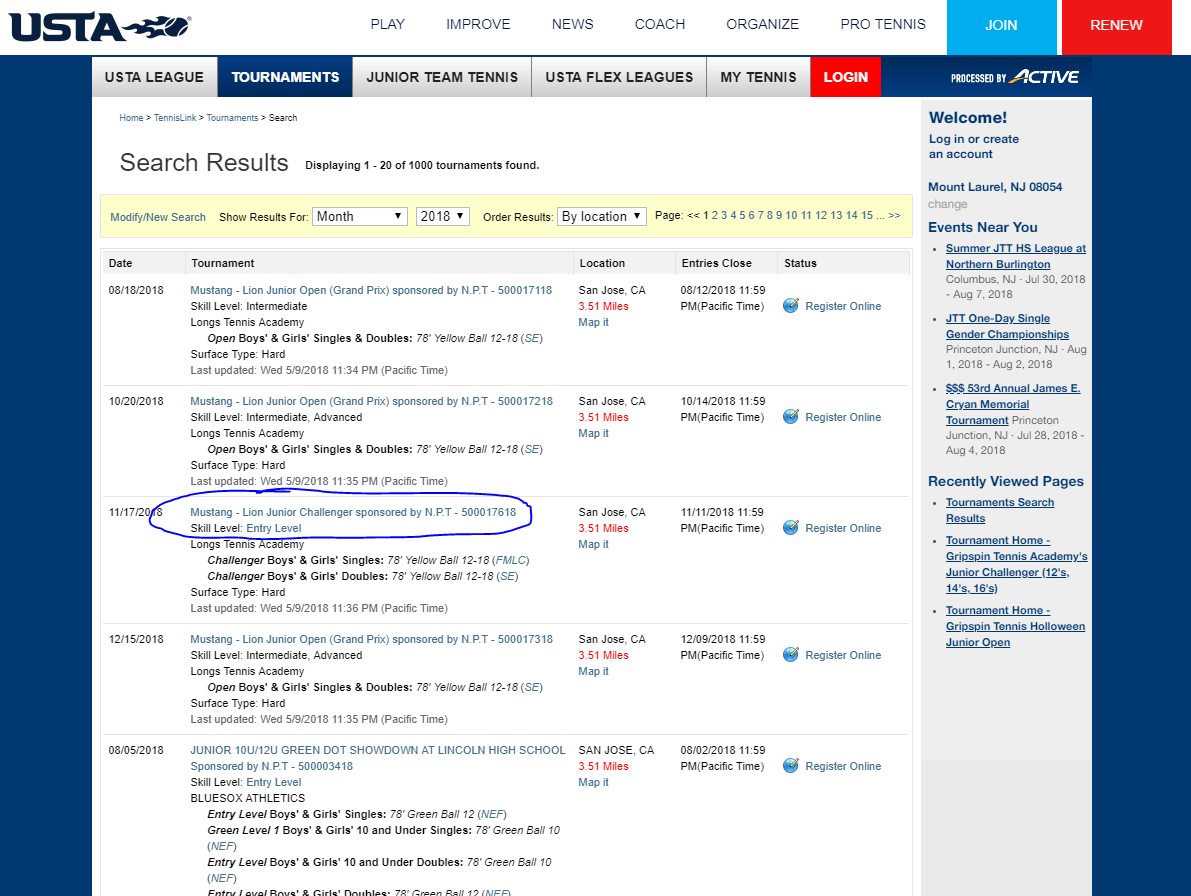Viewport: 1191px width, 896px height.
Task: Click the register icon for 11/17/2018 tournament
Action: (x=791, y=527)
